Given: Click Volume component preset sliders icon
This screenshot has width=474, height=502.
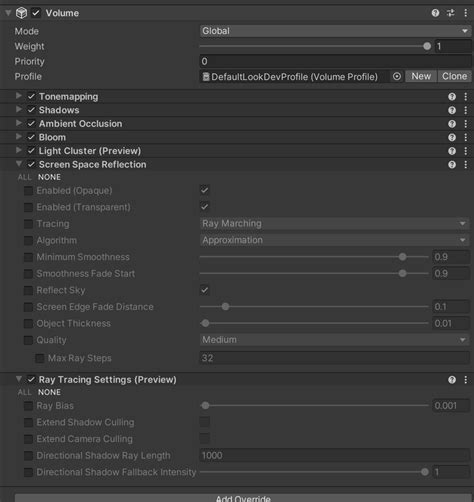Looking at the screenshot, I should tap(451, 13).
